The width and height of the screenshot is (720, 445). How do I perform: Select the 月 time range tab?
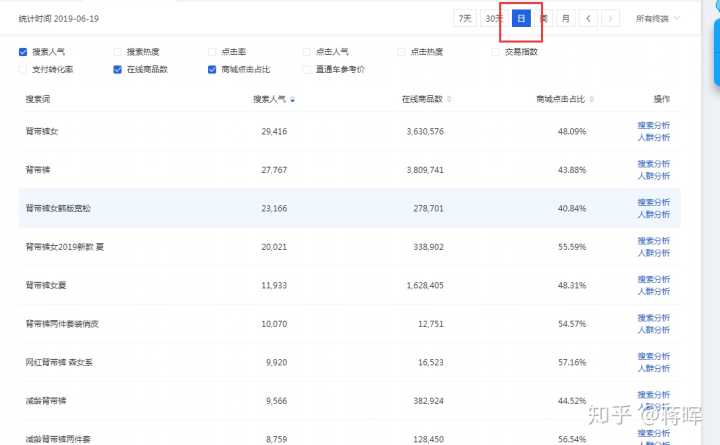coord(566,18)
